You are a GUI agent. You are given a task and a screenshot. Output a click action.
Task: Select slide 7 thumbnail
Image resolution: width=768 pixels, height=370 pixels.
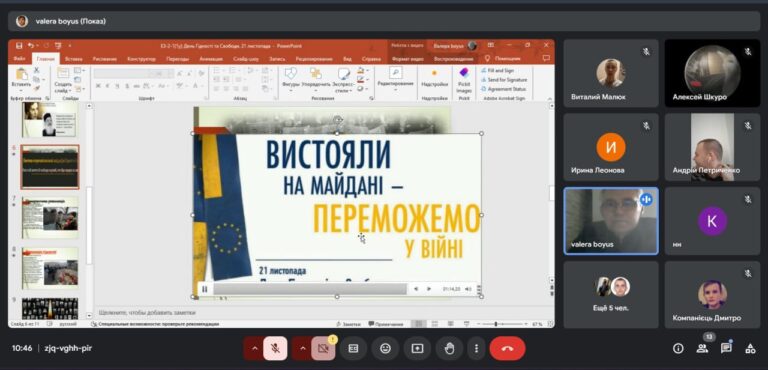(50, 217)
